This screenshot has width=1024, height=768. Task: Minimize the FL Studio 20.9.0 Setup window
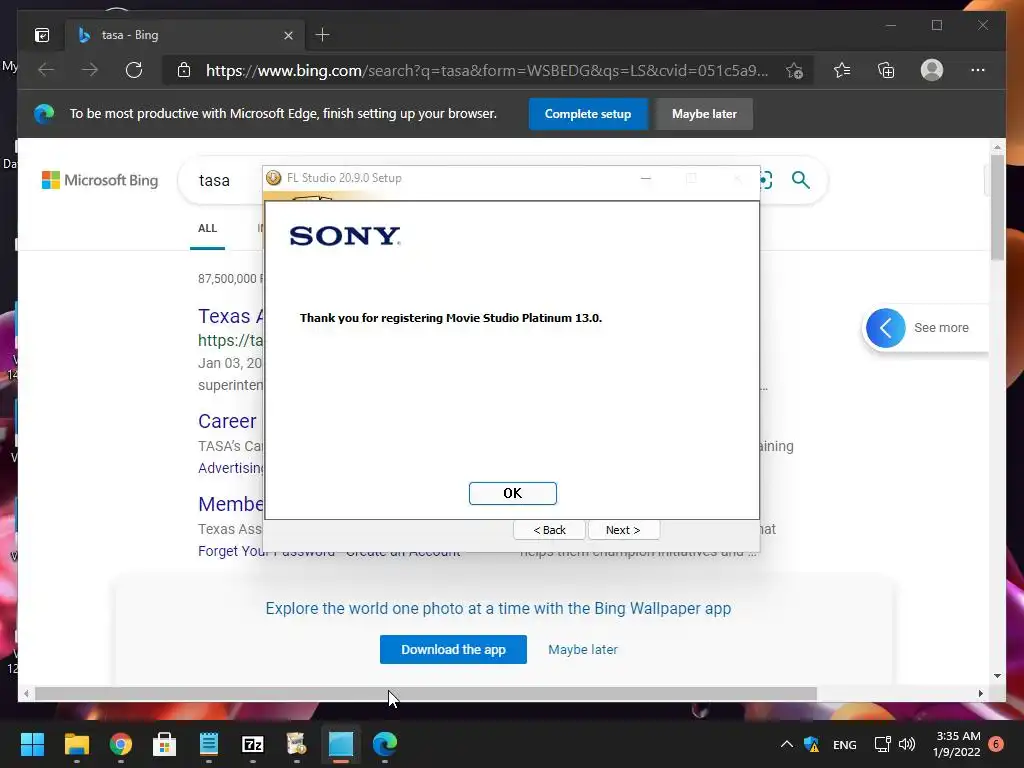click(645, 178)
